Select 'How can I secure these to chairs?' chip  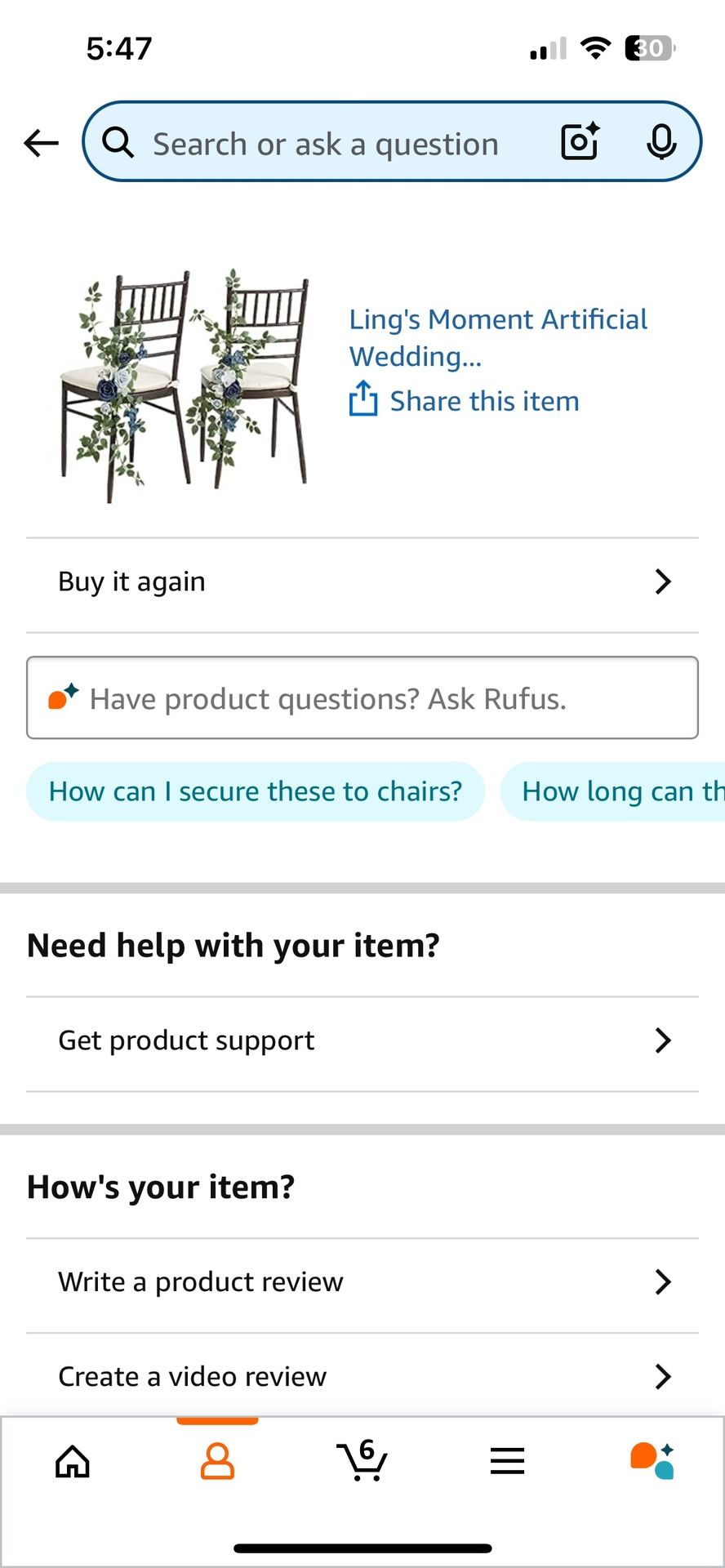(x=256, y=791)
